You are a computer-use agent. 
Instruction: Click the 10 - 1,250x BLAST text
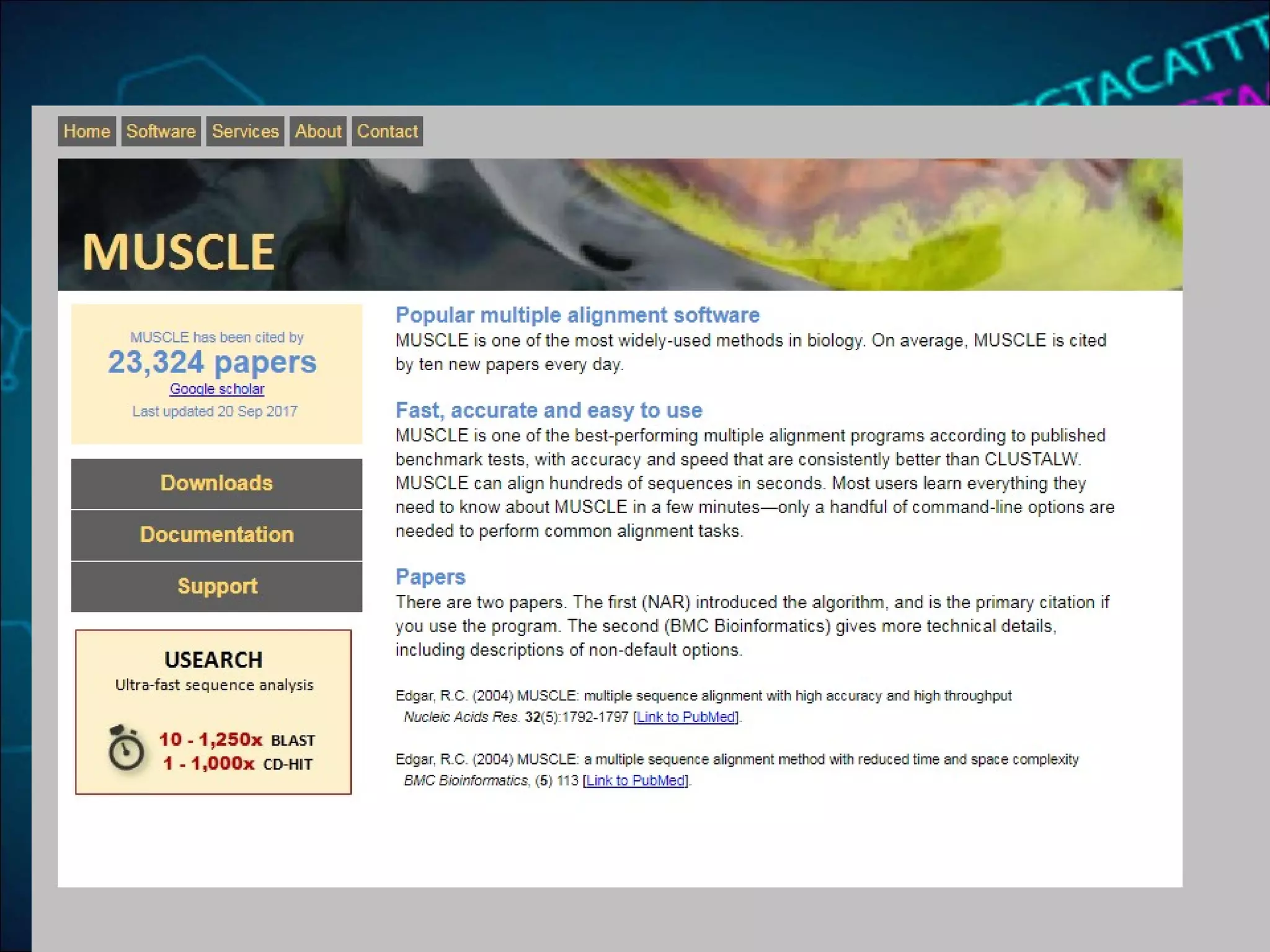(x=237, y=740)
